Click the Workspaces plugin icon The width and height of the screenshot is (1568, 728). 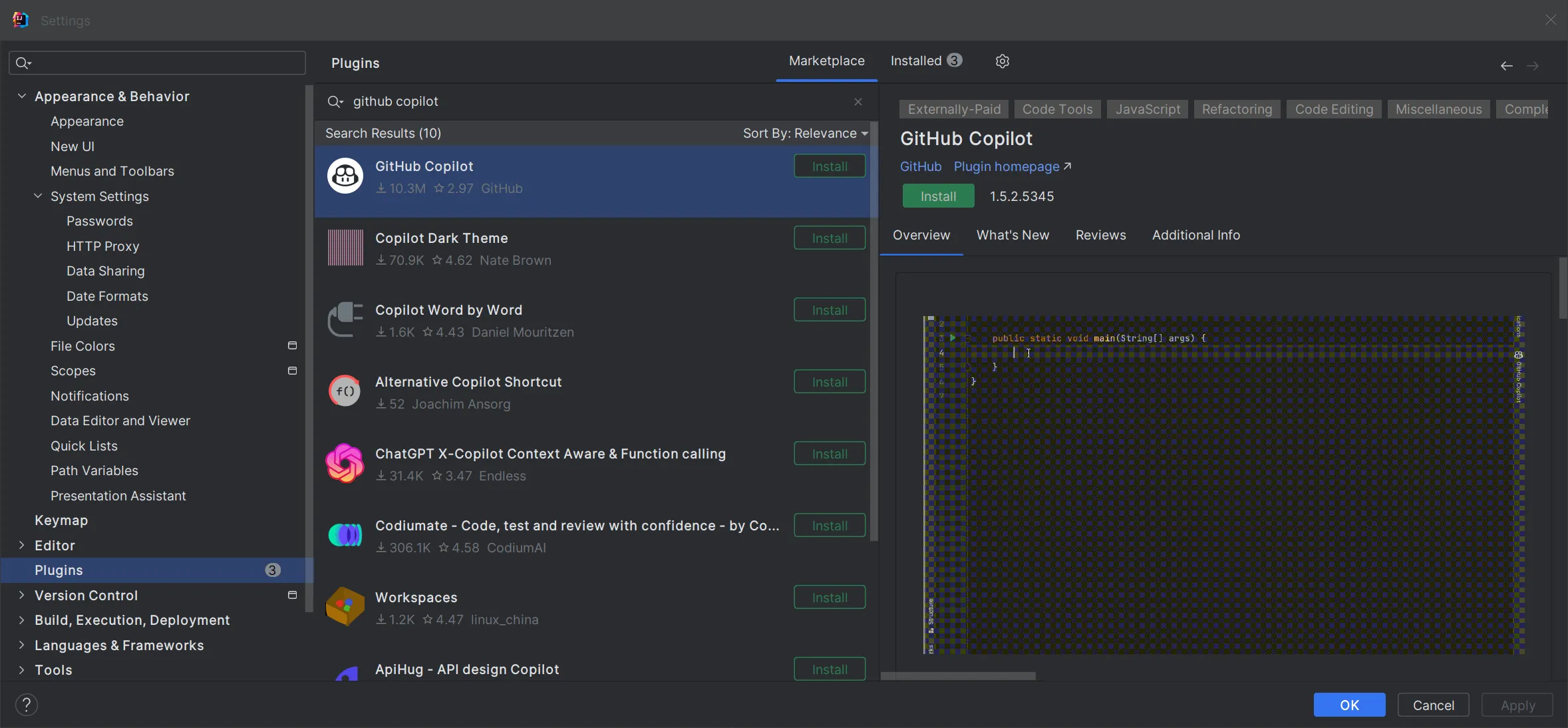[345, 607]
